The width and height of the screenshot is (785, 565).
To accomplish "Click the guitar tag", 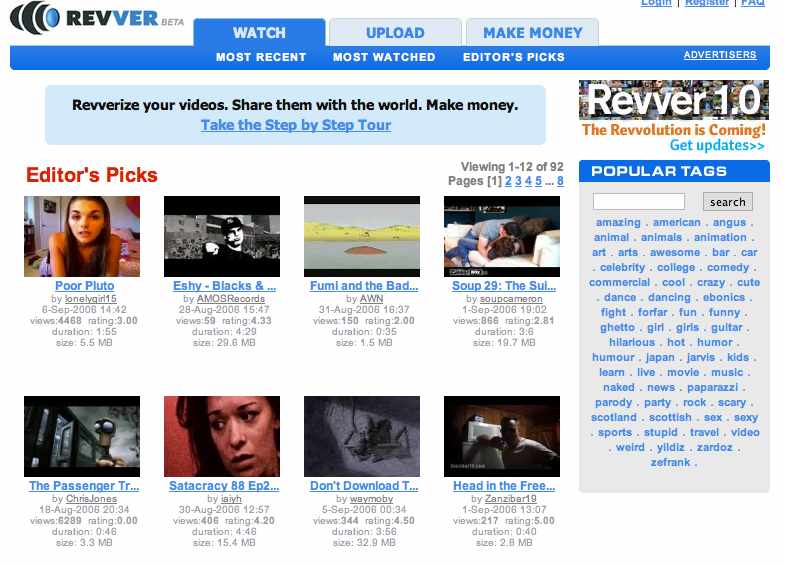I will [x=726, y=327].
